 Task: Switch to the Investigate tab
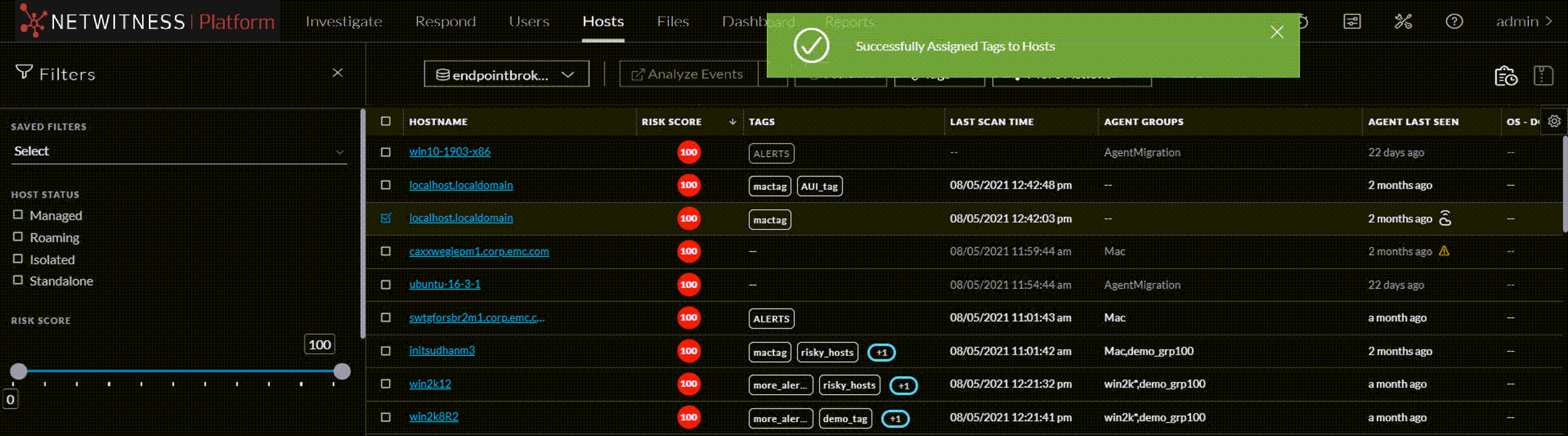tap(343, 22)
